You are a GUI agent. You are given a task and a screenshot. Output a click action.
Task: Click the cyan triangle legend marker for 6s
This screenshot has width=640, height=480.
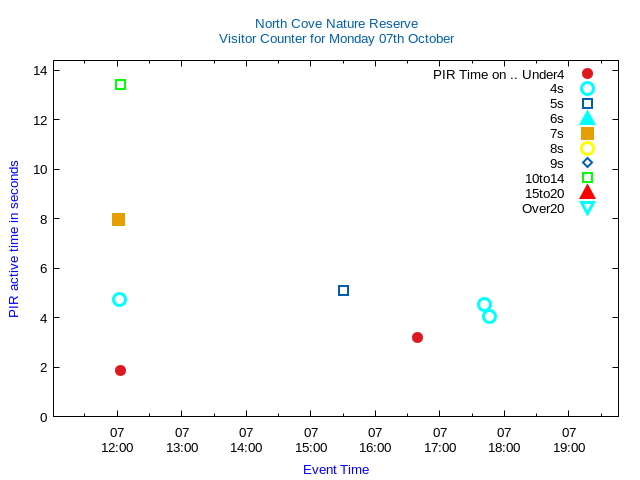(x=587, y=118)
